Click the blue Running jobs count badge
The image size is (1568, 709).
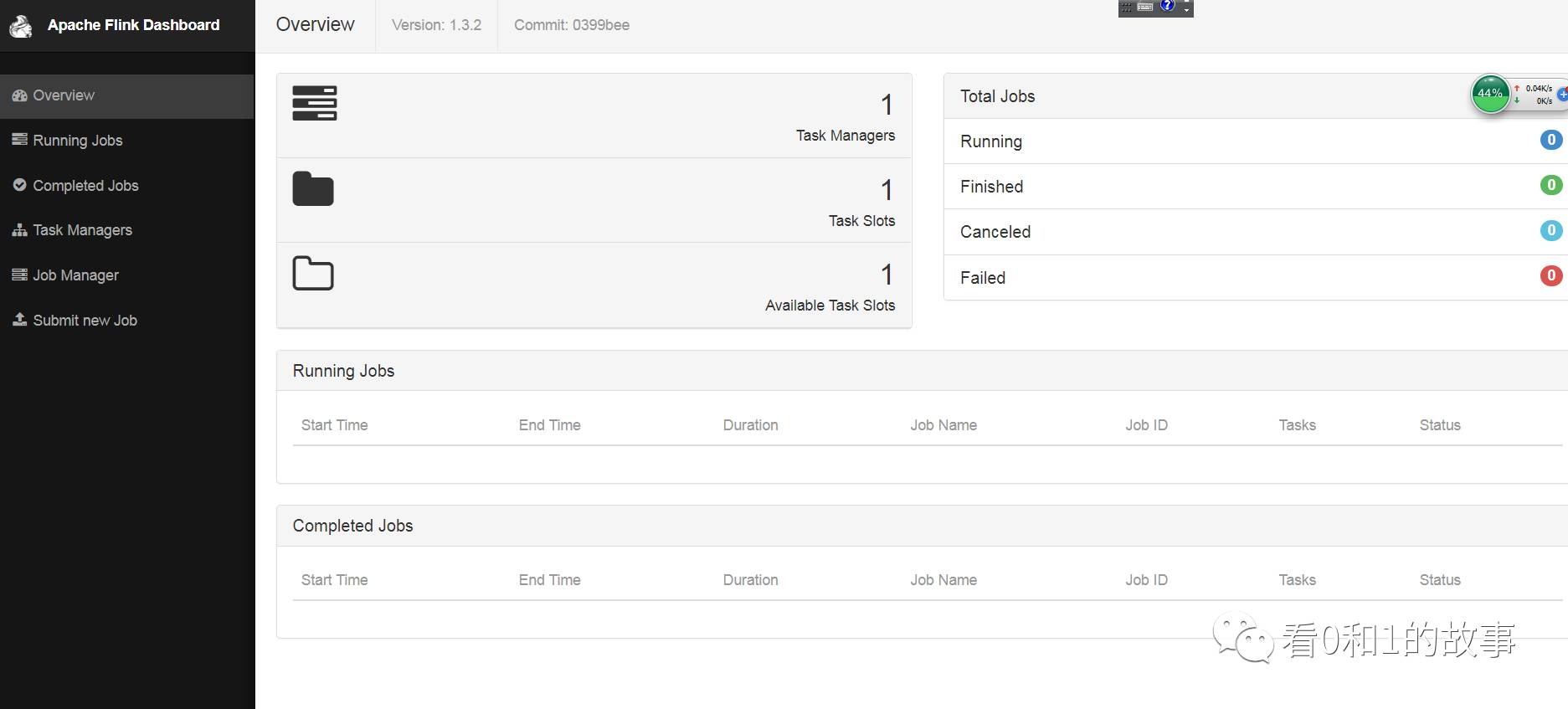[1551, 140]
